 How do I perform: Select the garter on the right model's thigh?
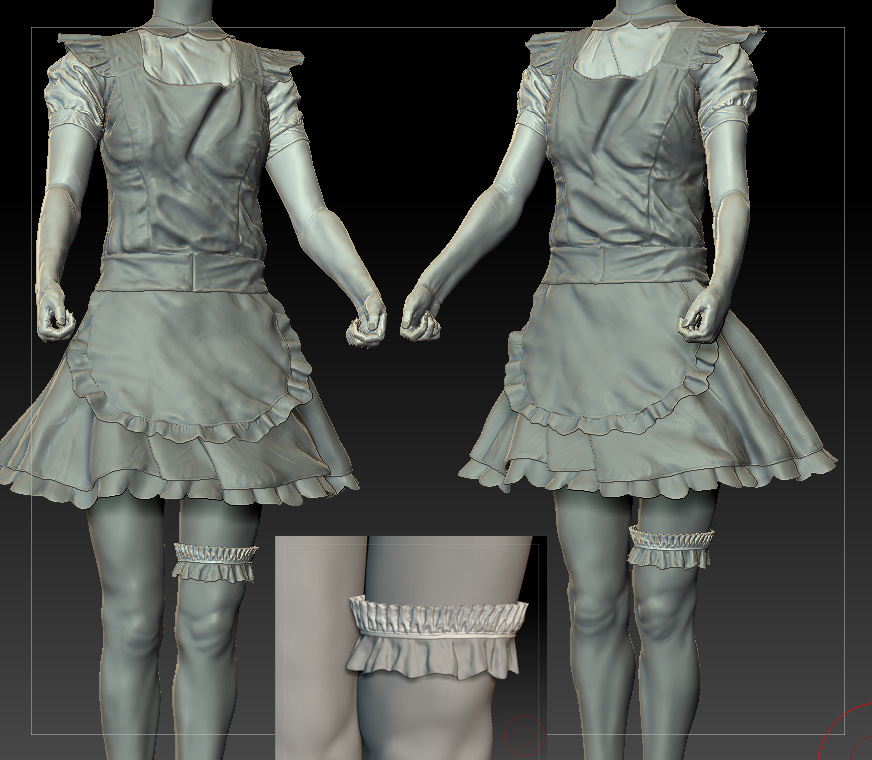[672, 547]
